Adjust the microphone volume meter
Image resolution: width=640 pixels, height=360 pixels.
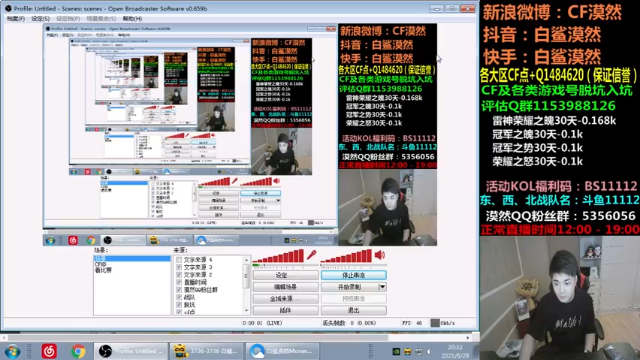pyautogui.click(x=279, y=256)
